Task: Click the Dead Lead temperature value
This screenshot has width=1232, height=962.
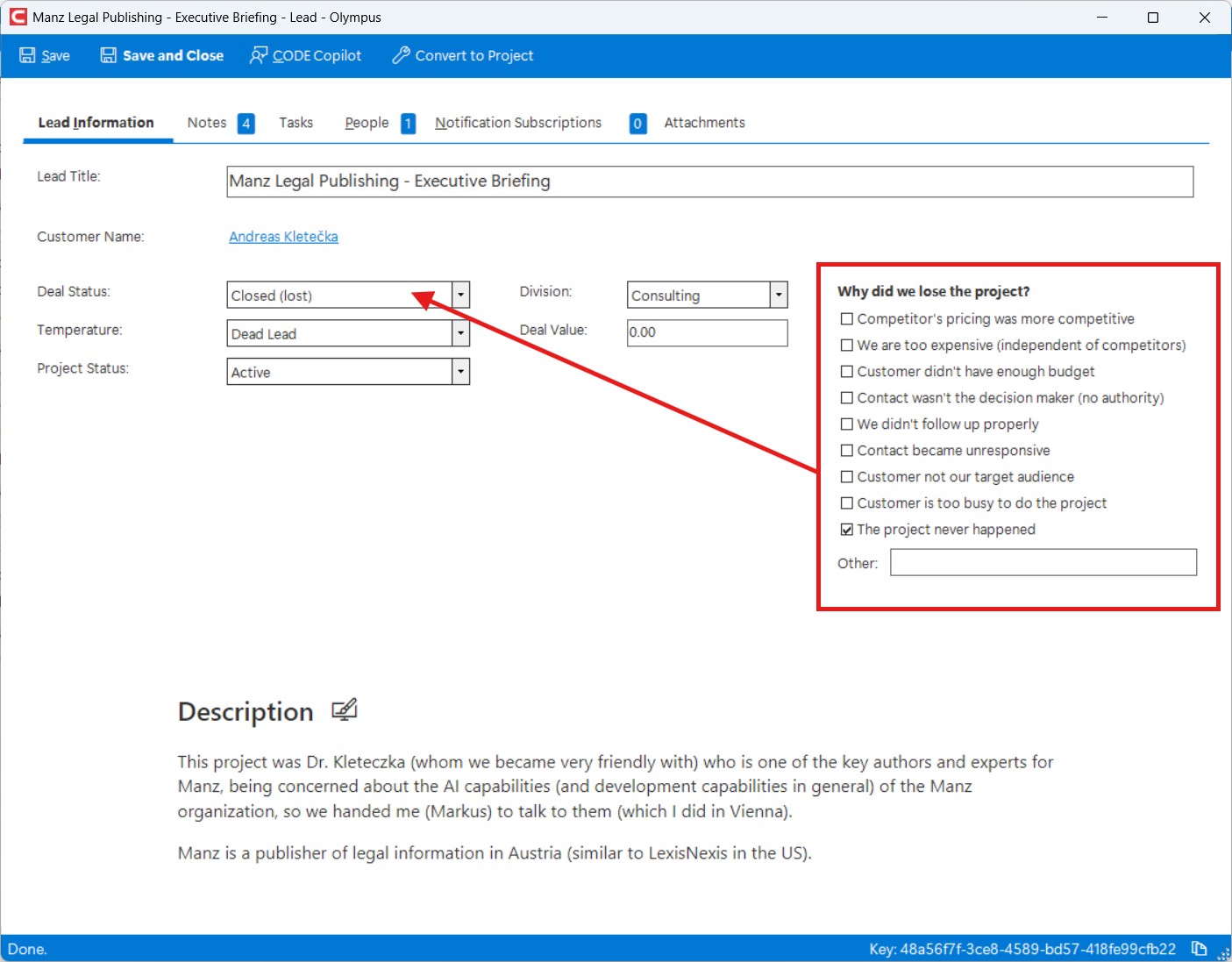Action: coord(264,334)
